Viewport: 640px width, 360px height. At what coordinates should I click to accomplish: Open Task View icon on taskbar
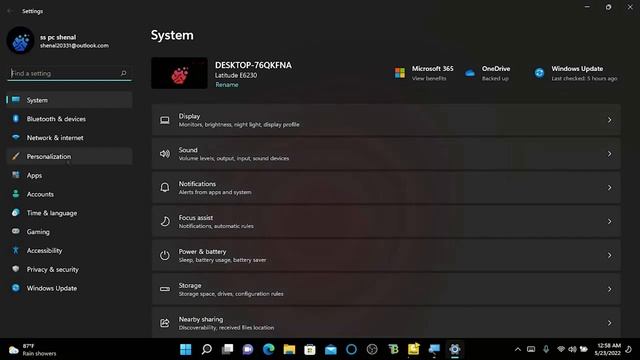tap(227, 349)
